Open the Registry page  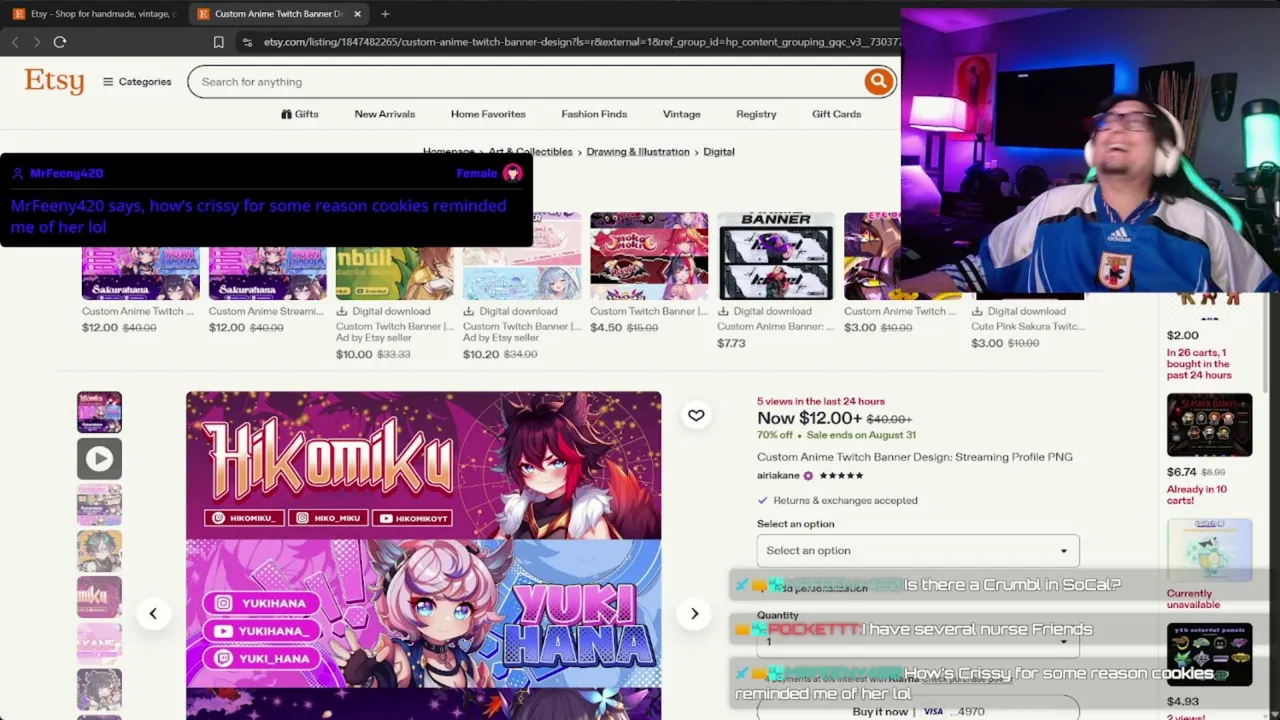pos(756,114)
